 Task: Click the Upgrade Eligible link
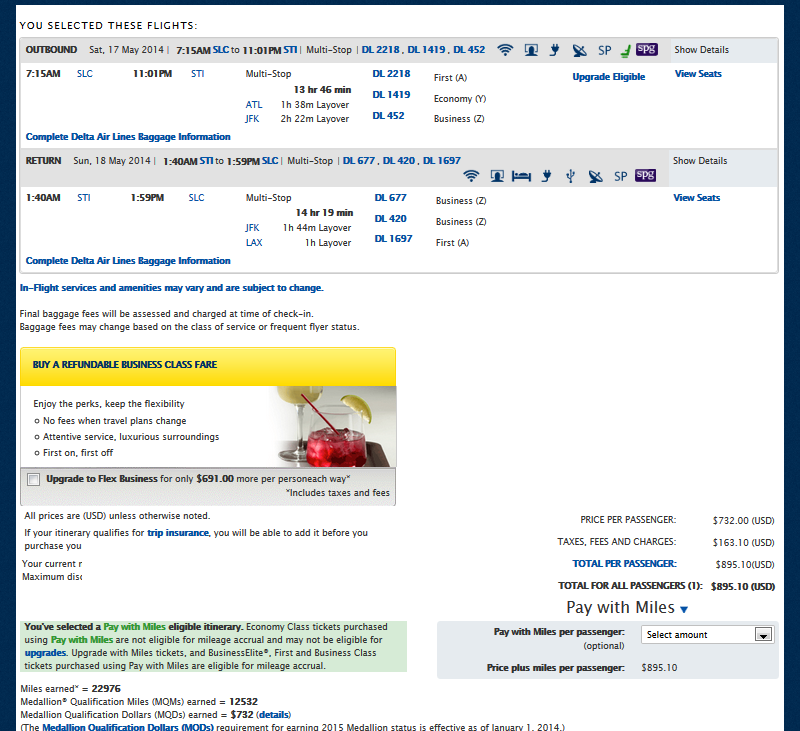pyautogui.click(x=608, y=77)
